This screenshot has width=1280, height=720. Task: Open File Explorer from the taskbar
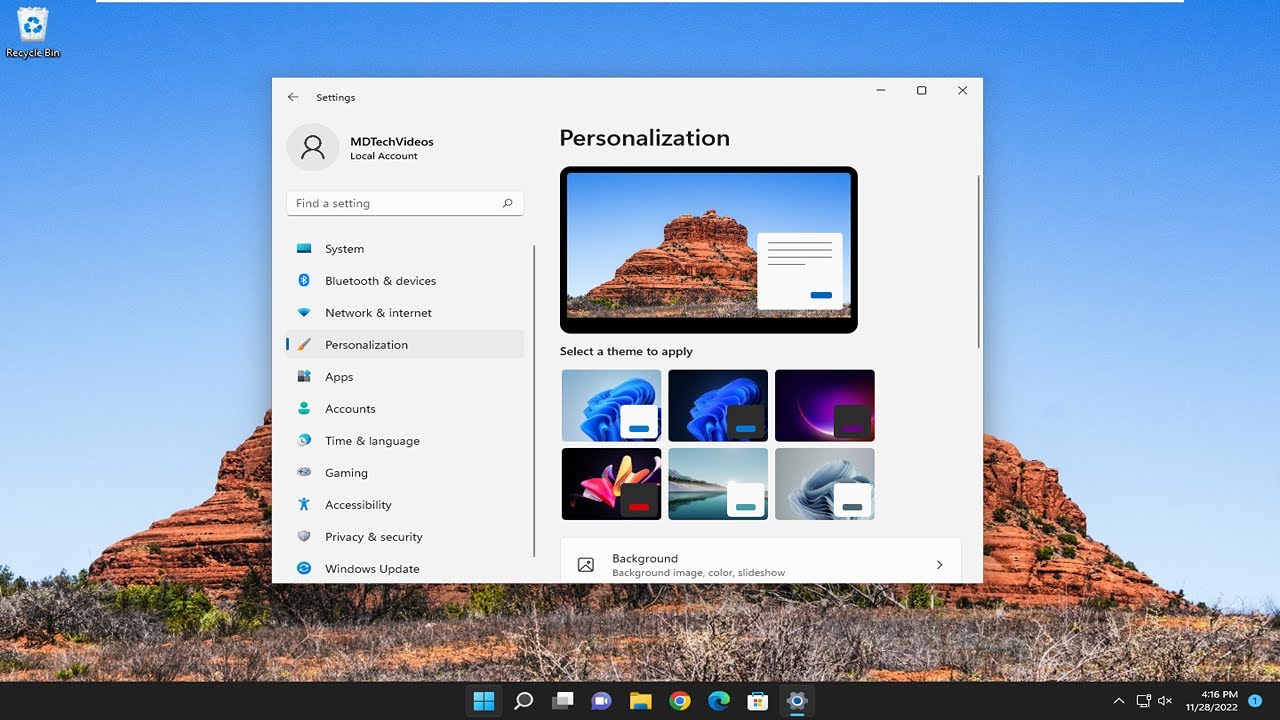coord(640,701)
